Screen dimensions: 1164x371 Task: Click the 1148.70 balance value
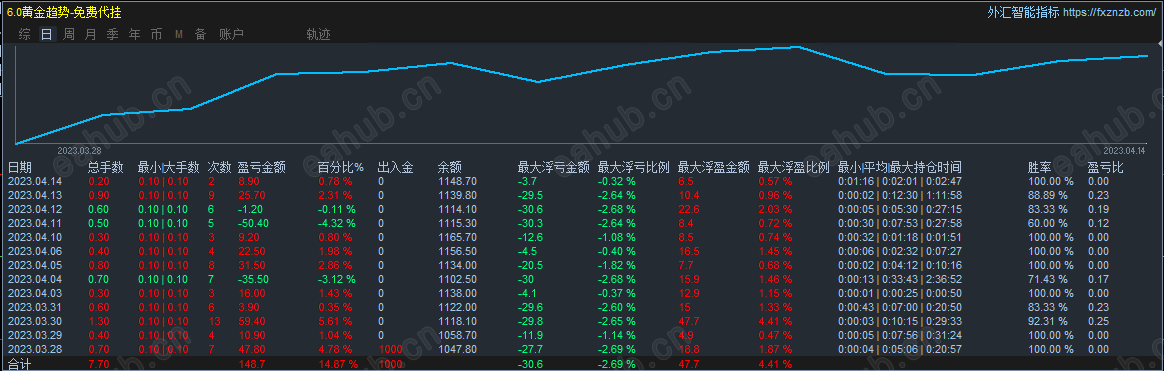(x=457, y=181)
